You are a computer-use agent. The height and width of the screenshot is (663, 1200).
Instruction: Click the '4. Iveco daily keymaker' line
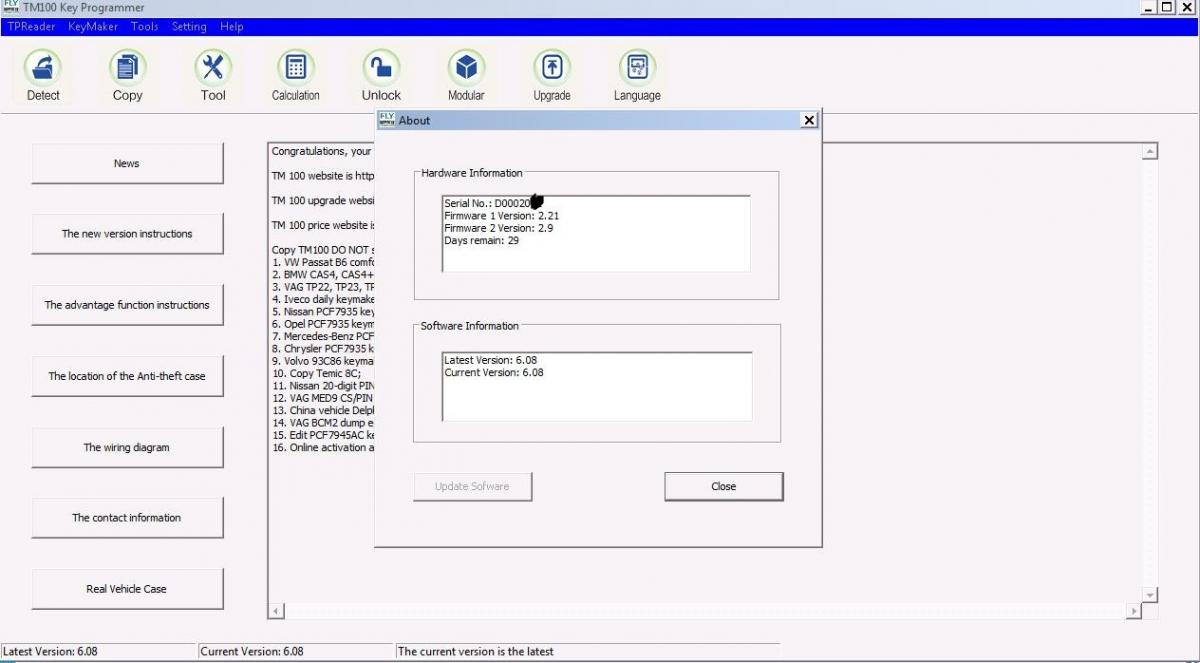pyautogui.click(x=323, y=299)
